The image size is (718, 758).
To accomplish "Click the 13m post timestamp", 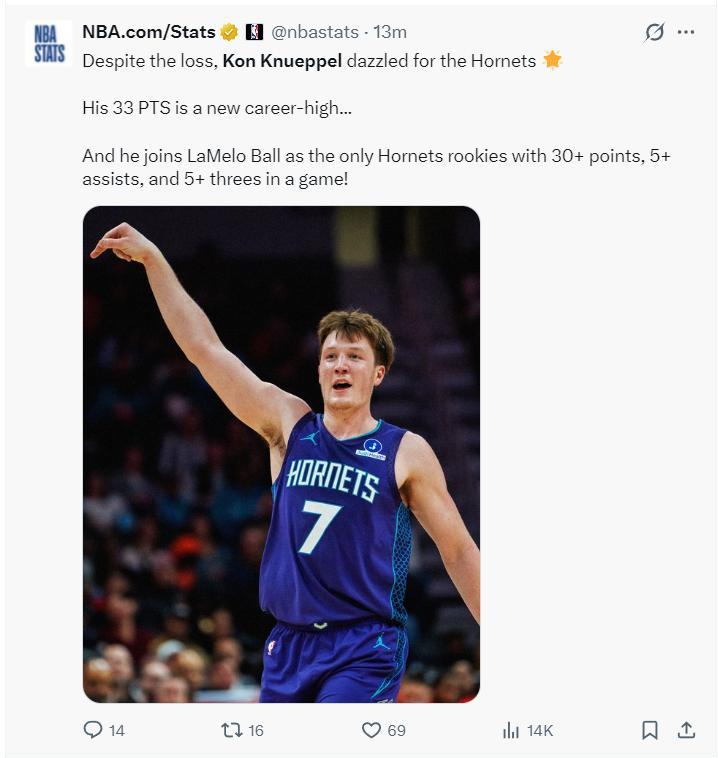I will tap(390, 32).
